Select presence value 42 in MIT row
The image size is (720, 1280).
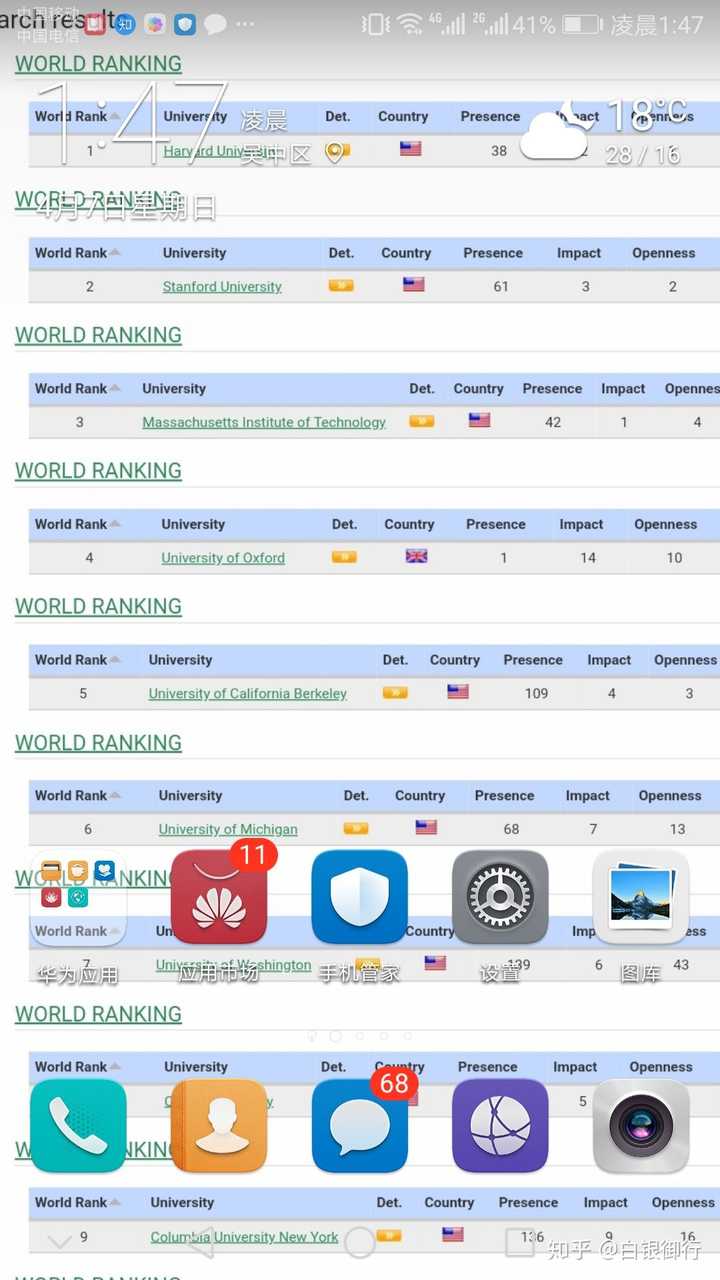coord(553,422)
